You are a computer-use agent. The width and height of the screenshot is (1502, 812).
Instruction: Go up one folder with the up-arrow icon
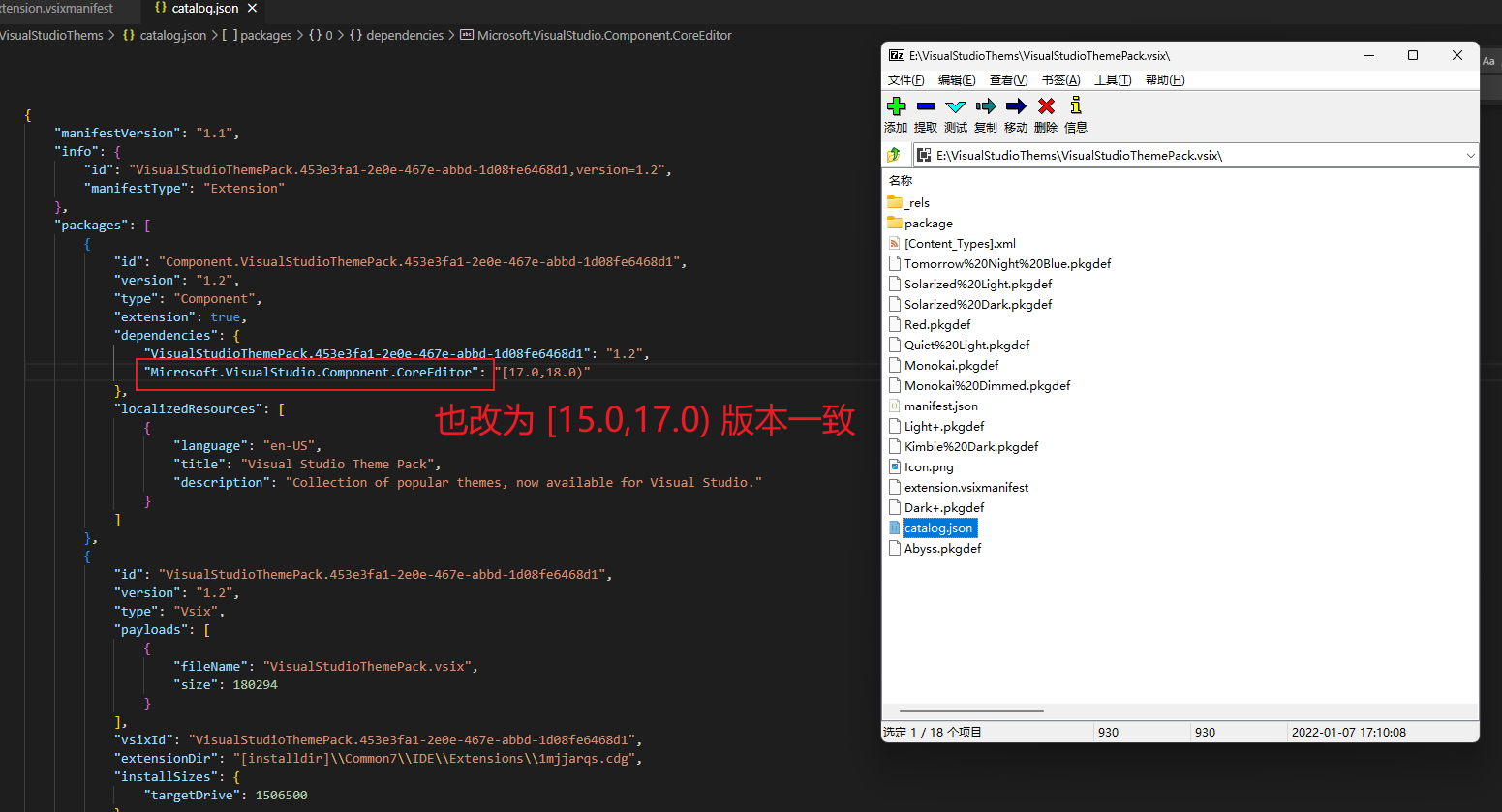click(894, 155)
